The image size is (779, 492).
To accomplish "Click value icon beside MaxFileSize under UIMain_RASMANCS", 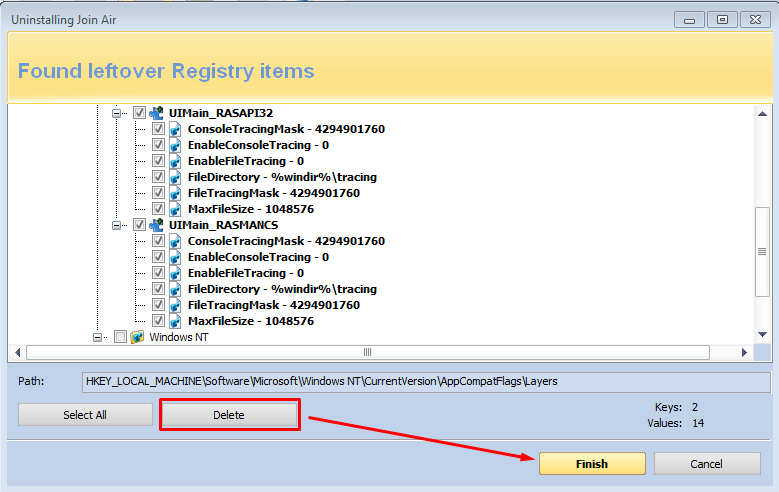I will click(x=175, y=321).
